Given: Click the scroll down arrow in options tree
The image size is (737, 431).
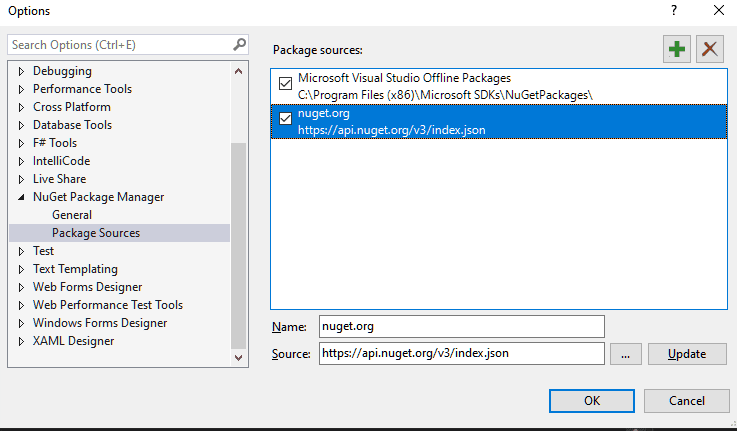Looking at the screenshot, I should (238, 358).
